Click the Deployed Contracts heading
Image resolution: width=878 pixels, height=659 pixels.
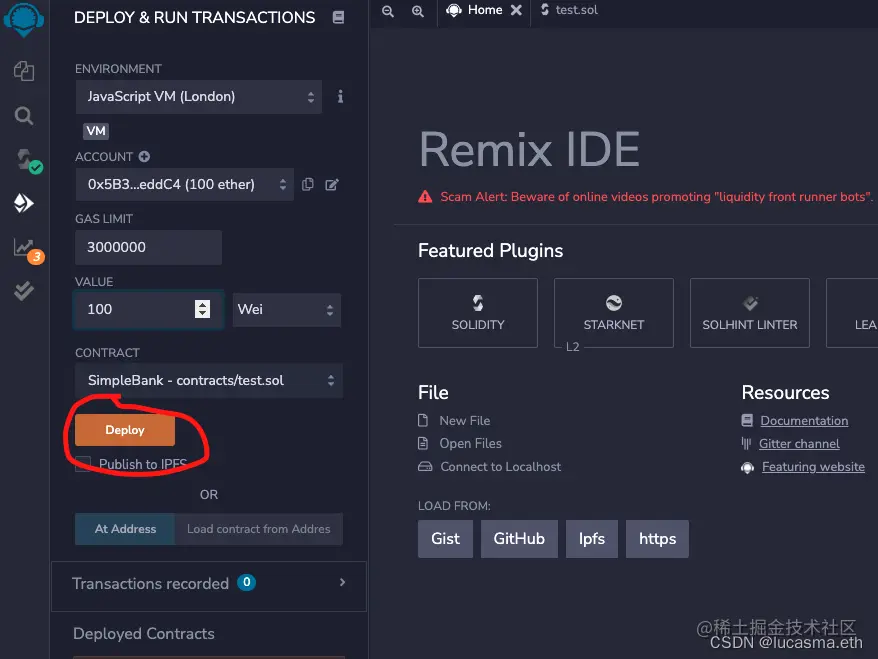click(x=144, y=633)
